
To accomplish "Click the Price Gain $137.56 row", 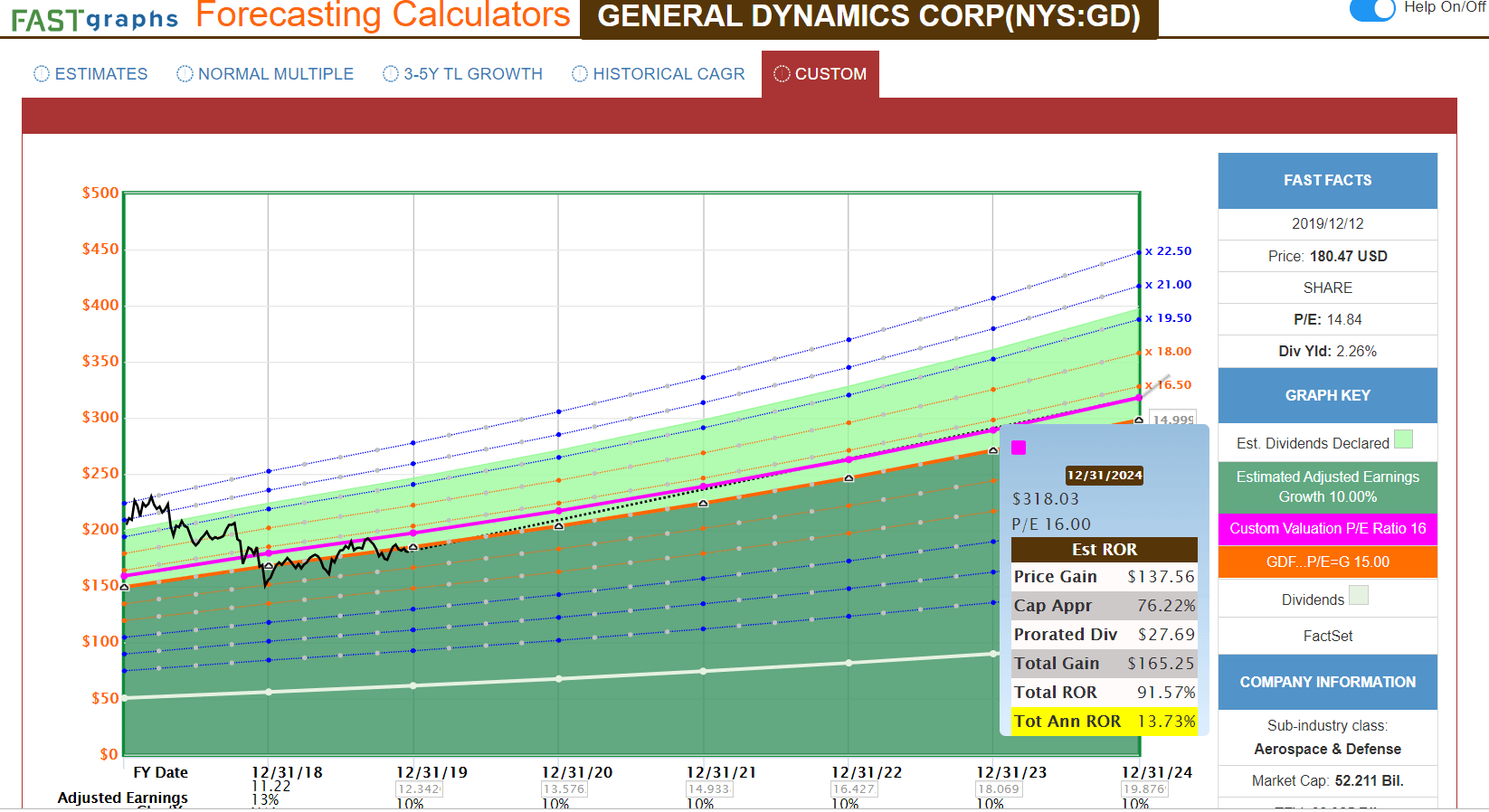I will point(1105,576).
